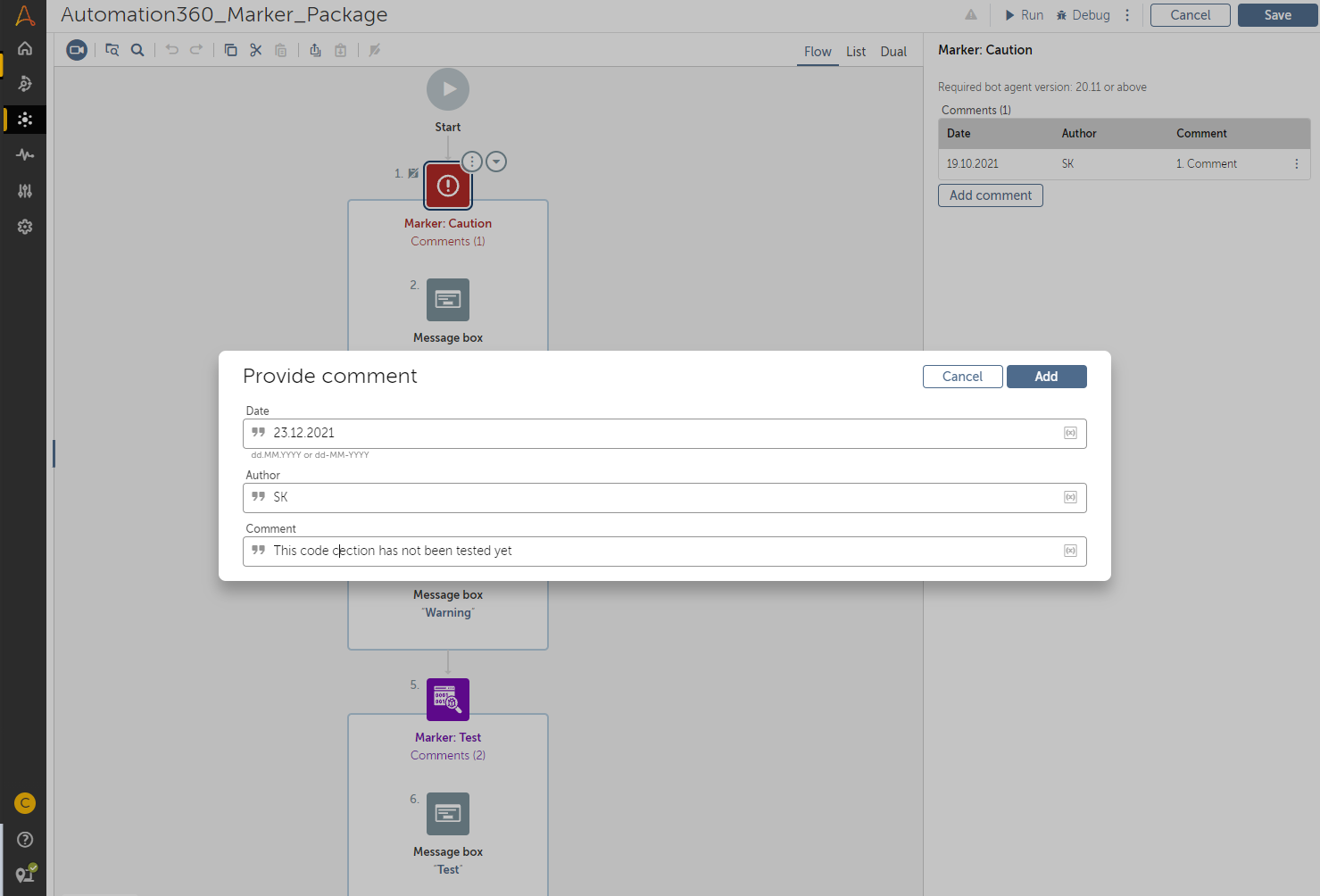Collapse the Marker: Caution step with arrow
The width and height of the screenshot is (1320, 896).
pos(496,162)
